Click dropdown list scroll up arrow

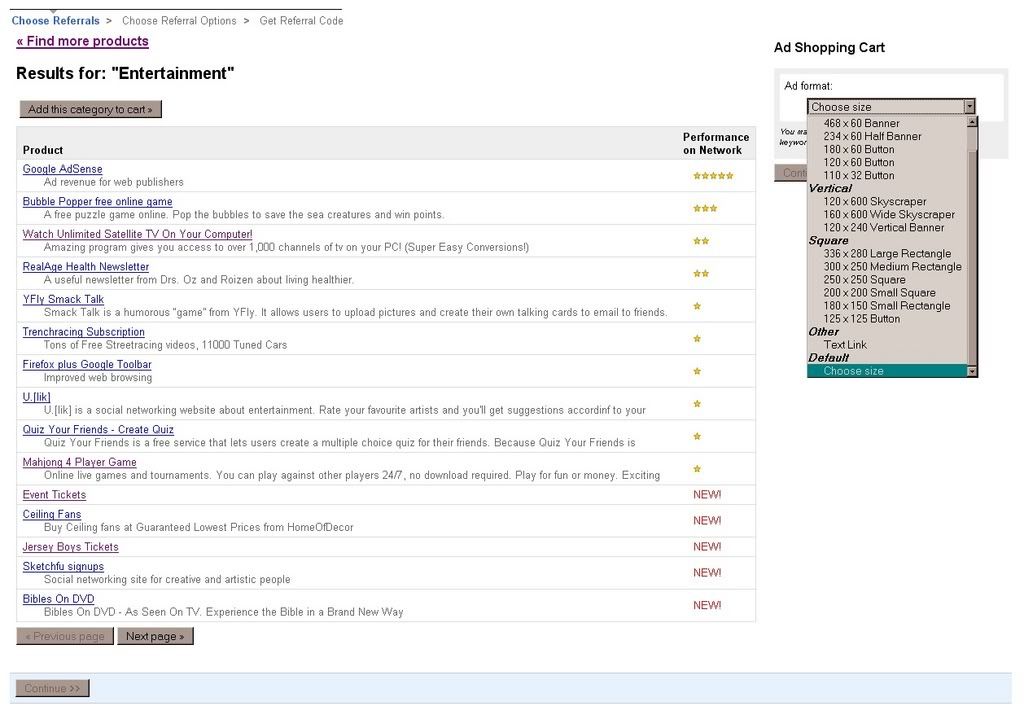pos(972,122)
